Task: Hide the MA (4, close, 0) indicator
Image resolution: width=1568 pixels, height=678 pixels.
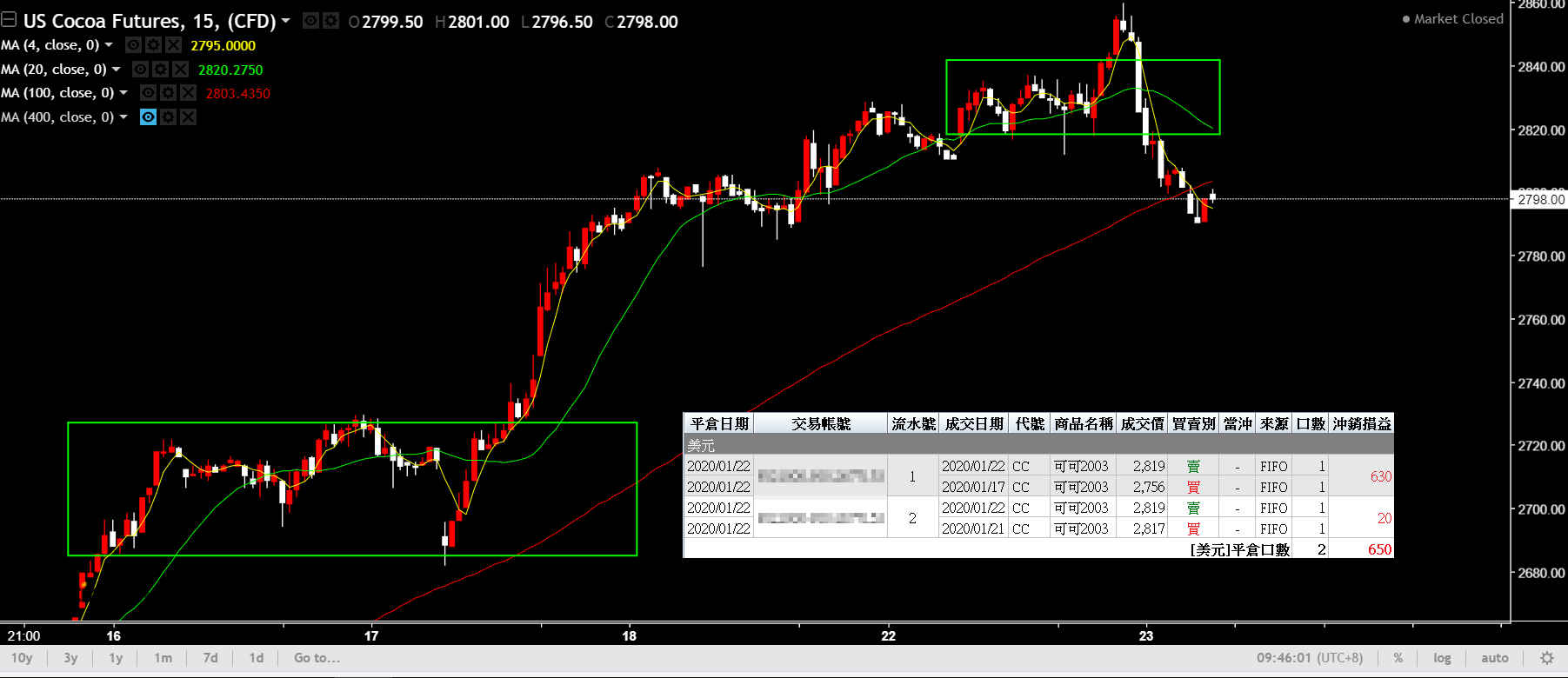Action: (x=133, y=44)
